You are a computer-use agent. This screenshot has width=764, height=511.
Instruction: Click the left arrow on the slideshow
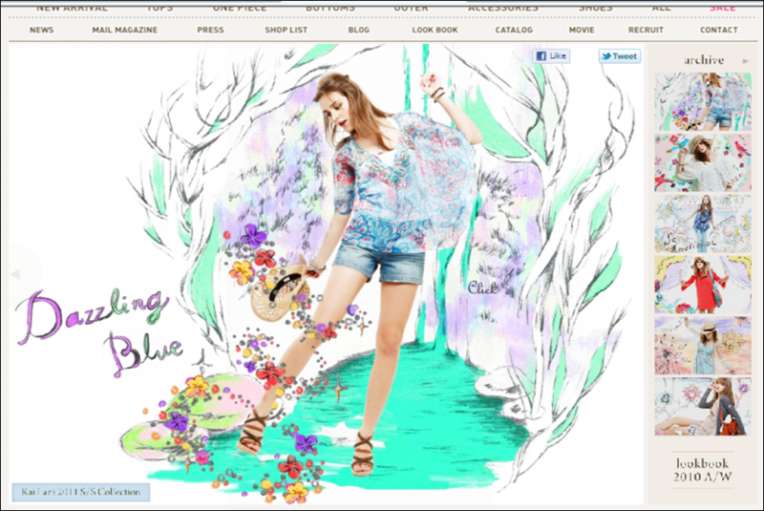(15, 273)
